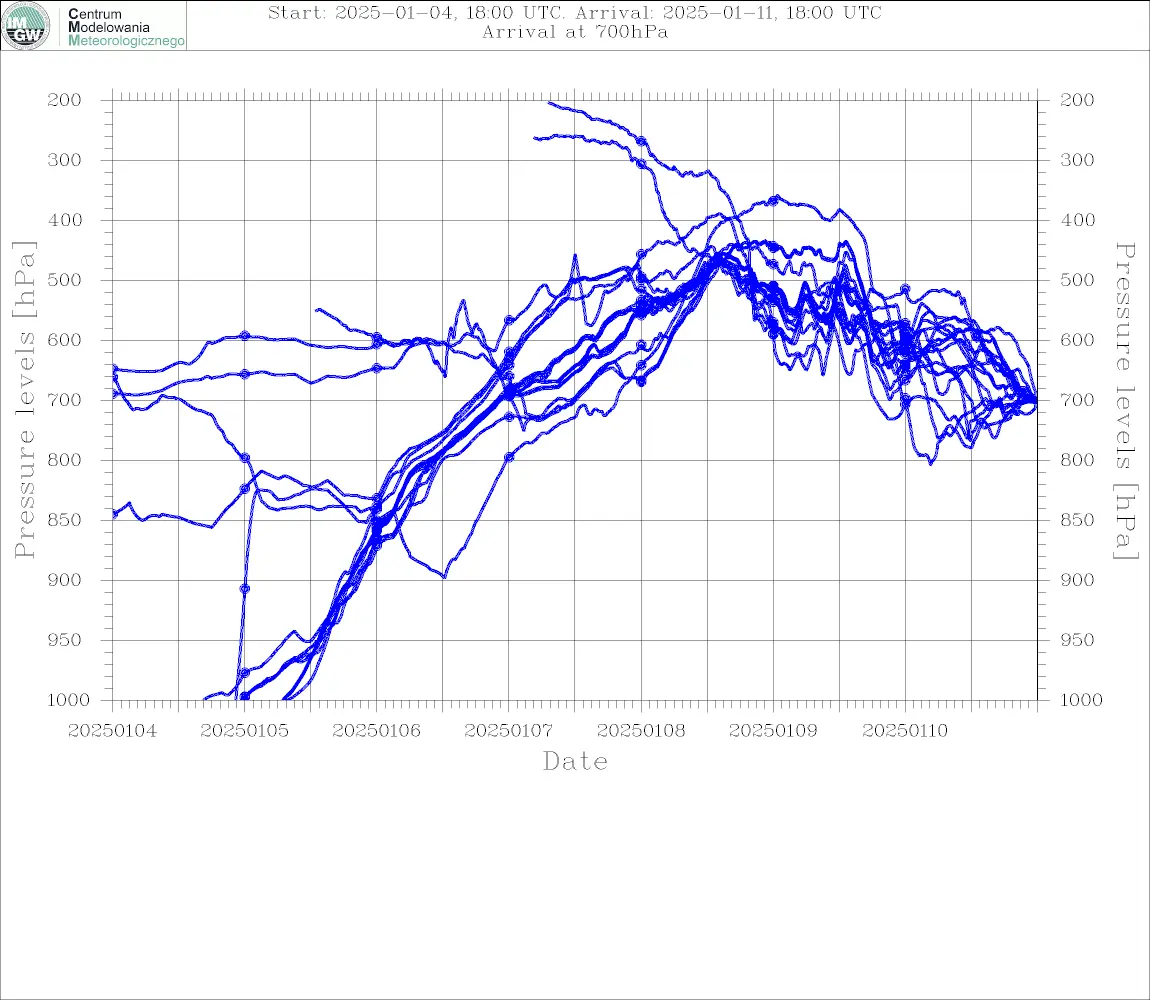Viewport: 1150px width, 1000px height.
Task: Click the 20250108 date label
Action: click(641, 731)
